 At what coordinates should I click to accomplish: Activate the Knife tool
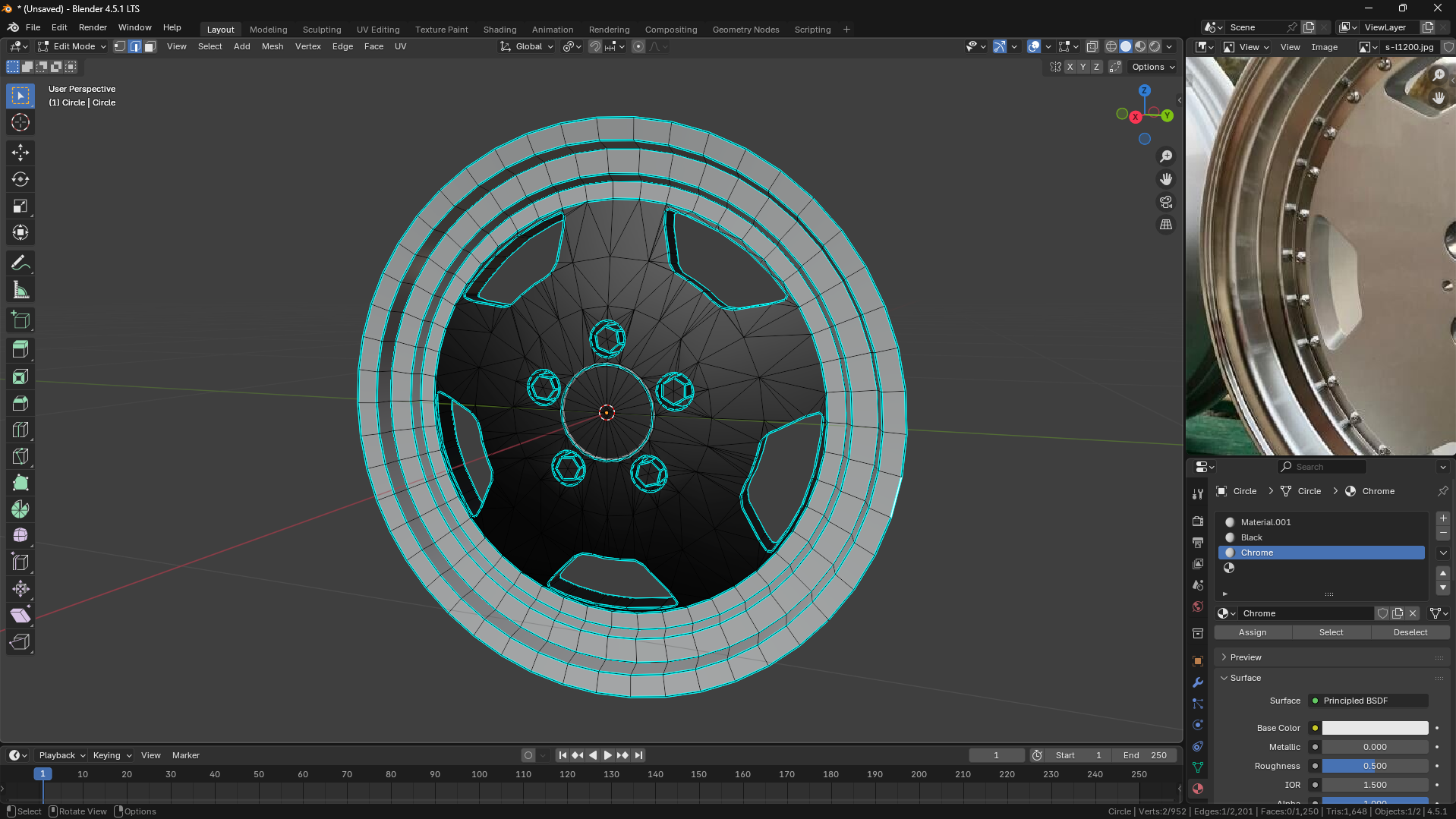click(x=20, y=456)
